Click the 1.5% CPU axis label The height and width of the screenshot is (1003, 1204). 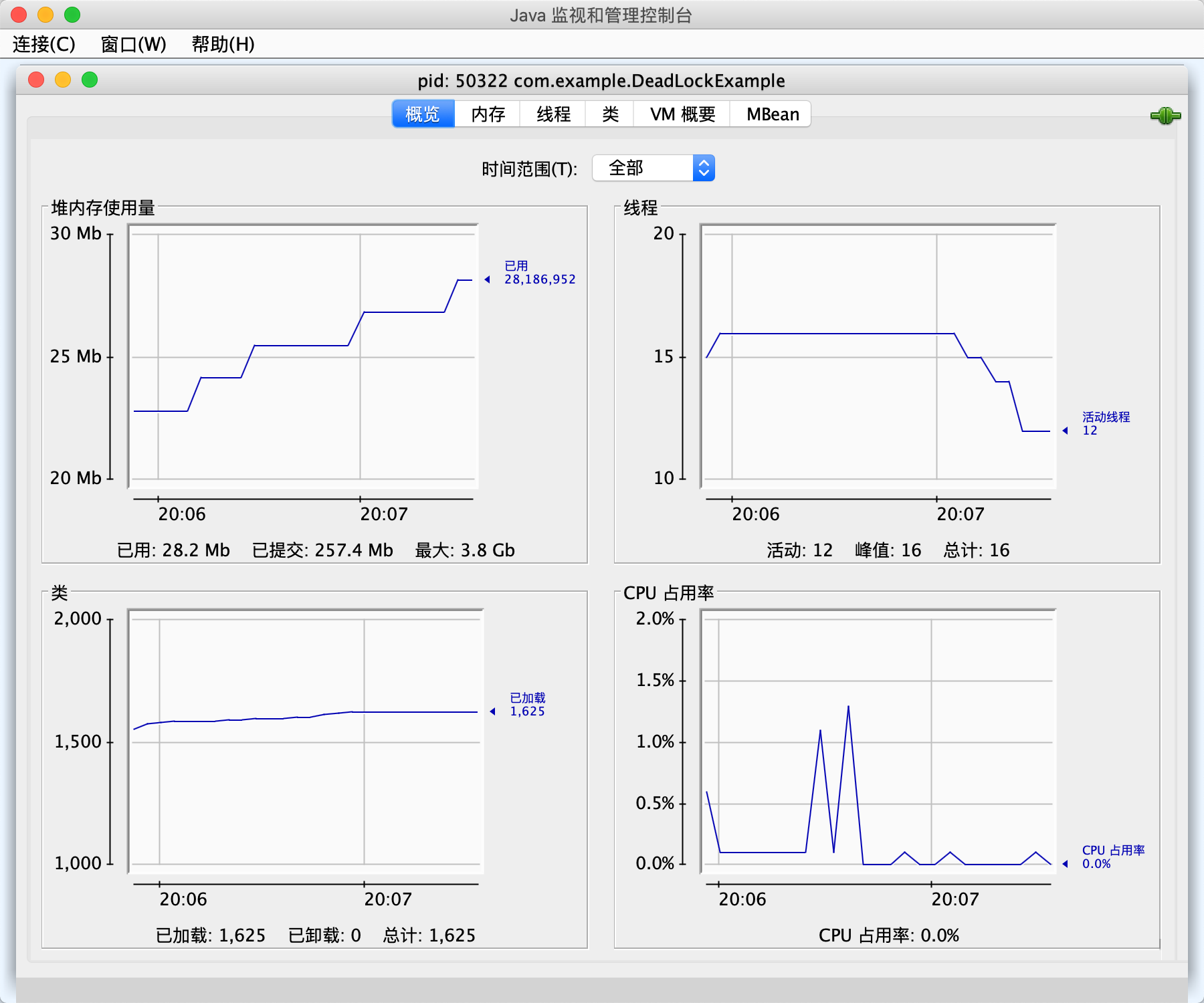pos(655,680)
